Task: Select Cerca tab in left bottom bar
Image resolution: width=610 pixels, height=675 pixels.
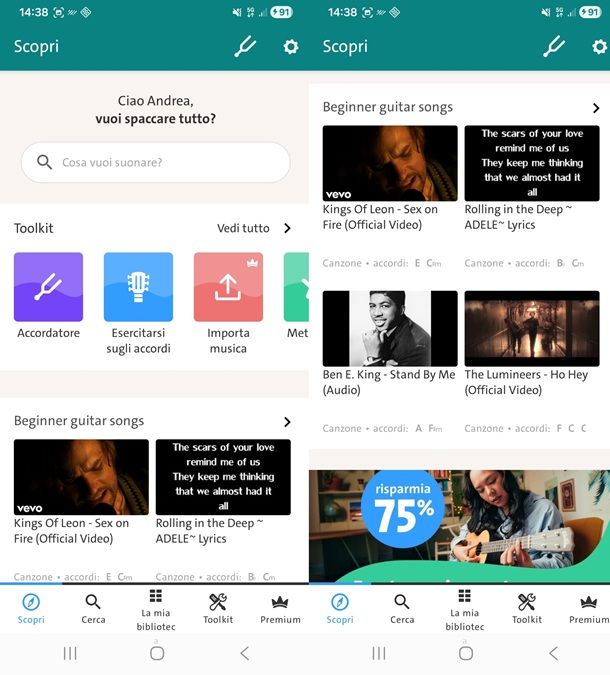Action: pyautogui.click(x=93, y=609)
